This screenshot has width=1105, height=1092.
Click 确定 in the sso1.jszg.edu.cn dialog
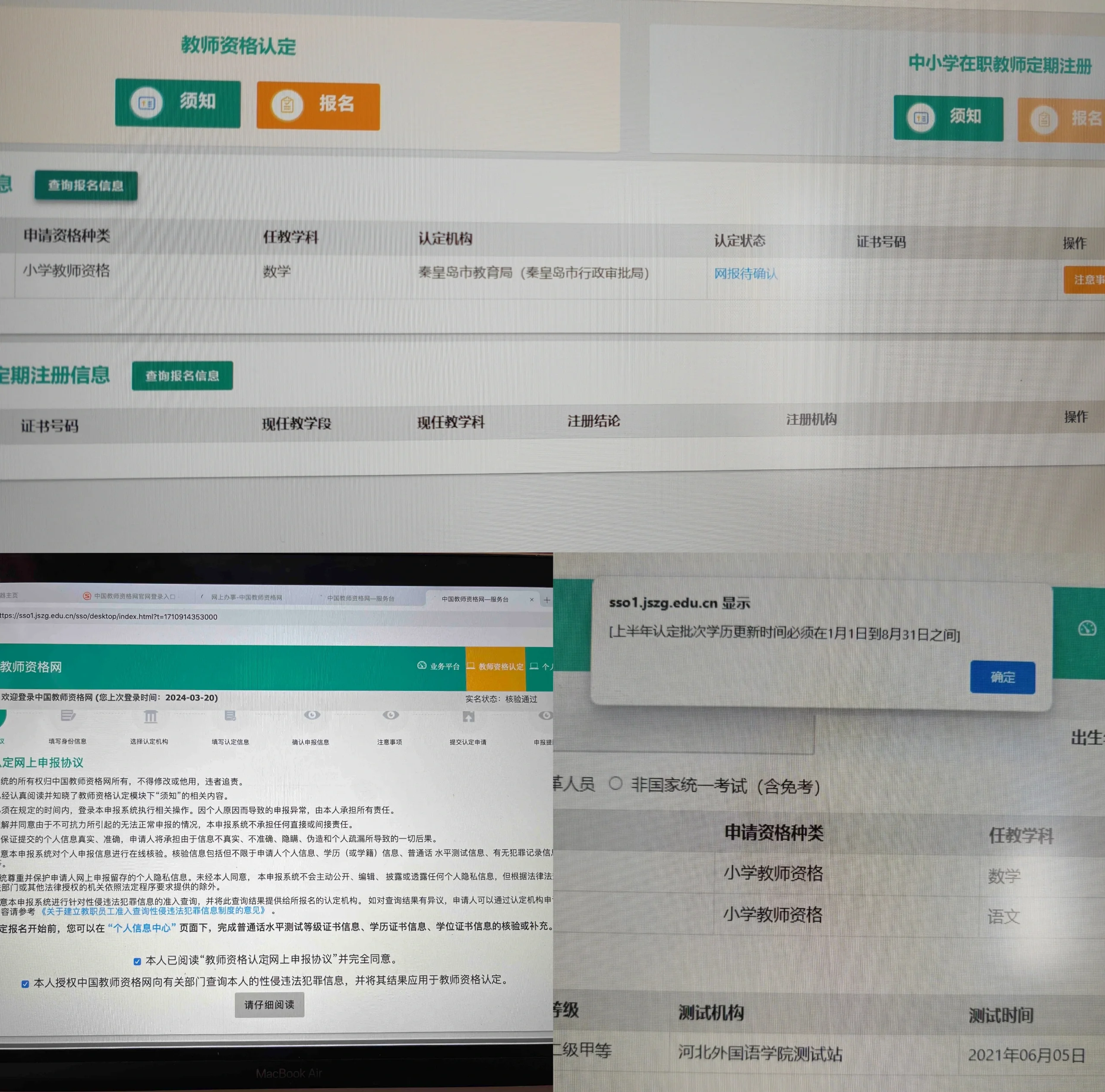click(x=1002, y=677)
